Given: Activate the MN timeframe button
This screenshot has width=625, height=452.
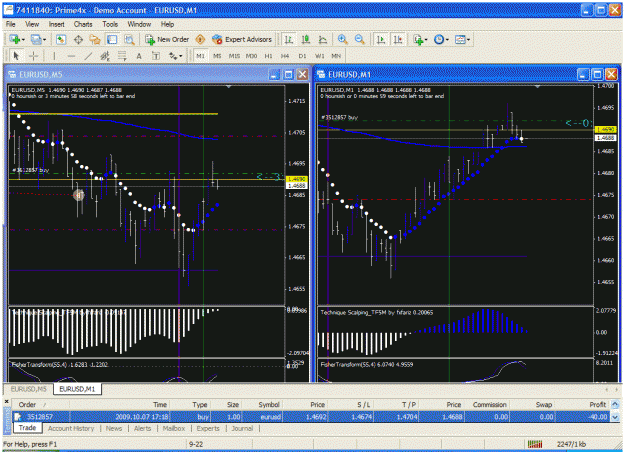Looking at the screenshot, I should [x=336, y=56].
